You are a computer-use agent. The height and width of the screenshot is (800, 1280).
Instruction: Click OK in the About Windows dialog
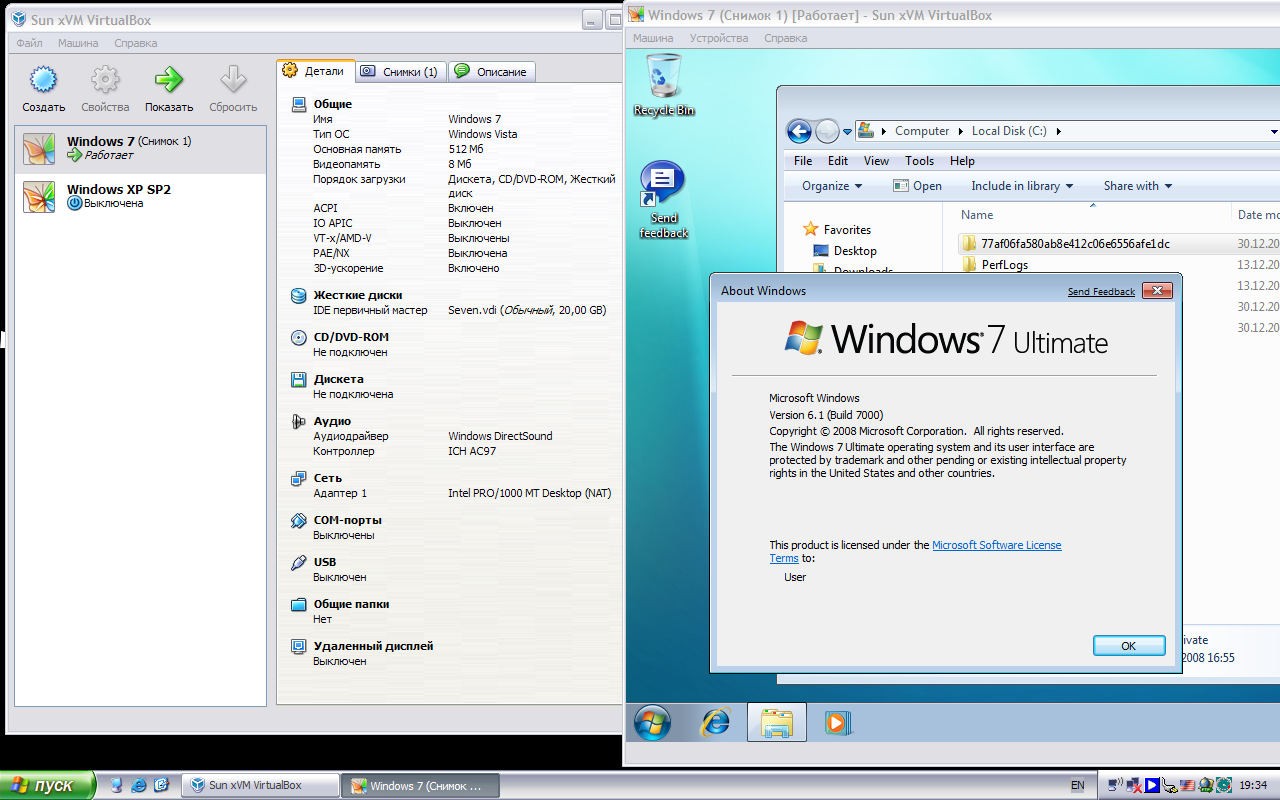[x=1129, y=646]
